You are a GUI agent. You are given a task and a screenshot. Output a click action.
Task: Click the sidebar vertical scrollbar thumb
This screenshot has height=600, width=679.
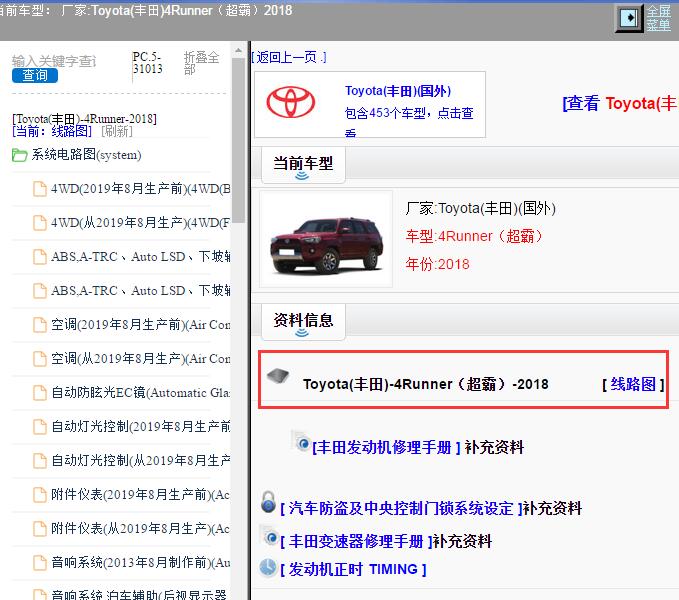[x=238, y=141]
